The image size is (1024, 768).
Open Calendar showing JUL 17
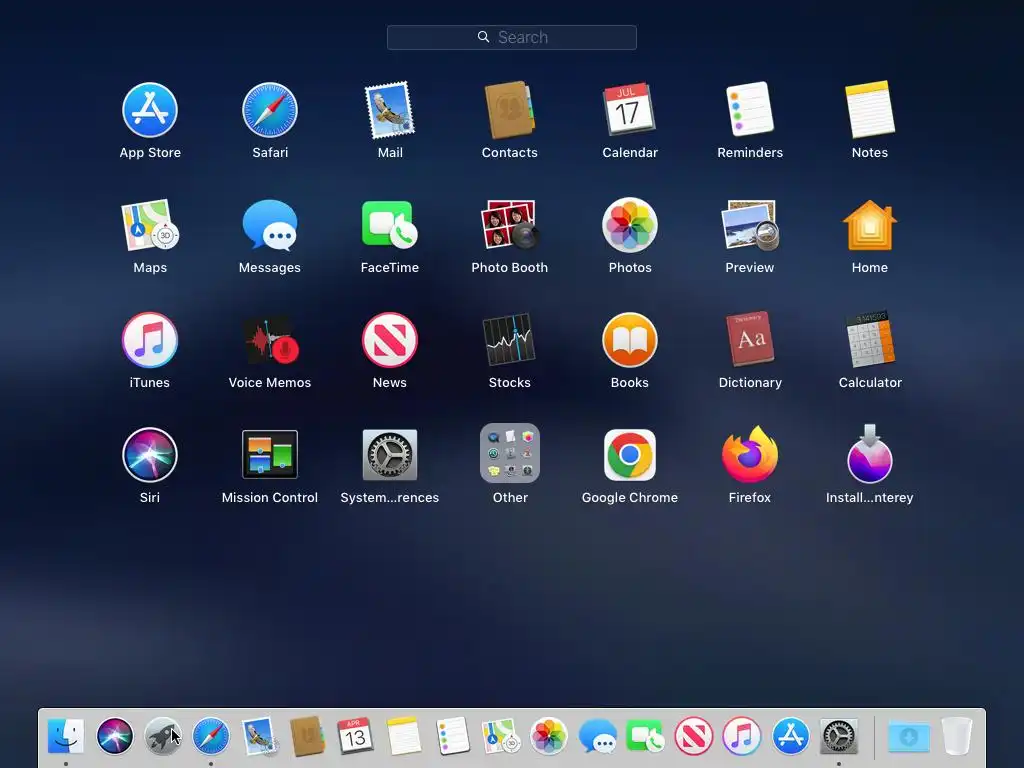pos(630,109)
